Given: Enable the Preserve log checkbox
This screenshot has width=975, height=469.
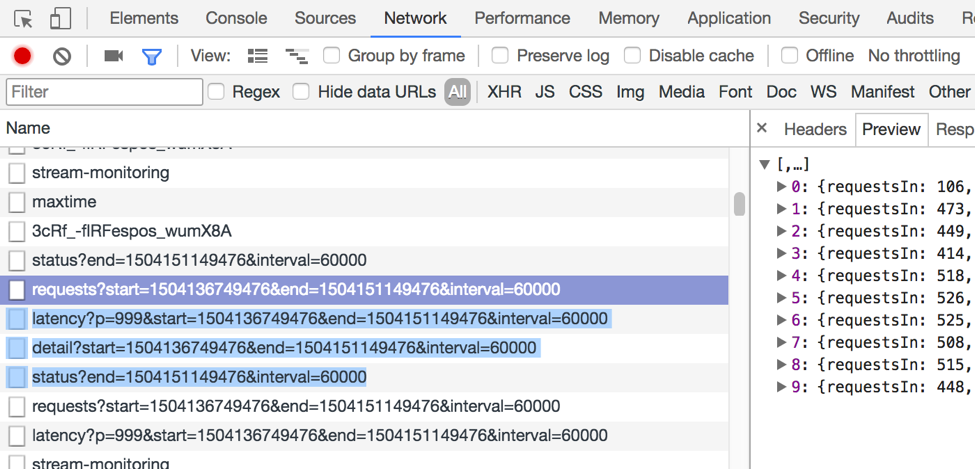Looking at the screenshot, I should [500, 56].
